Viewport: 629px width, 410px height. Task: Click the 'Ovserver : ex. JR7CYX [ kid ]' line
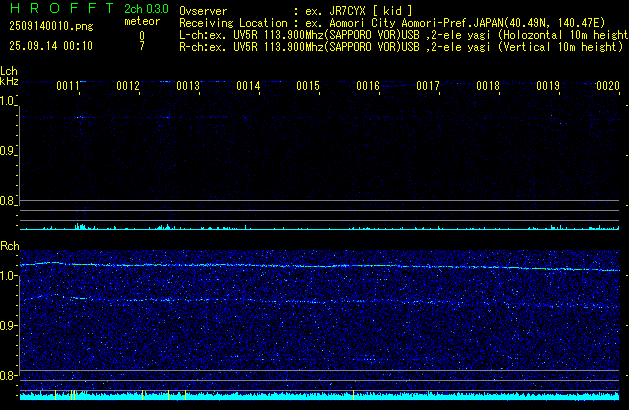coord(296,11)
